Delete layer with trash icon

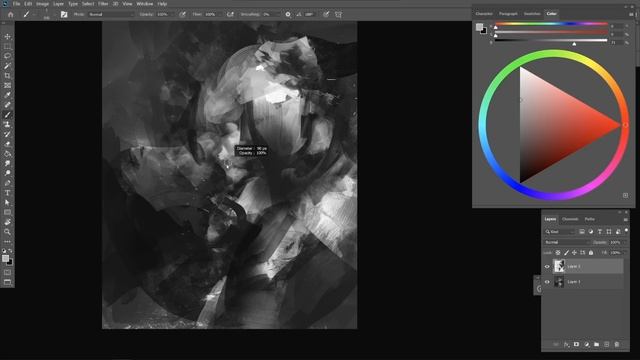[617, 344]
